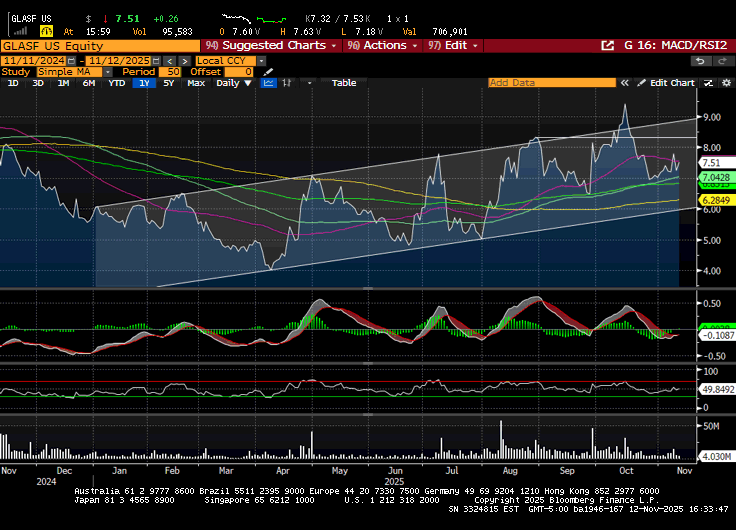Click the Simple MA study field
This screenshot has width=736, height=530.
[x=69, y=72]
